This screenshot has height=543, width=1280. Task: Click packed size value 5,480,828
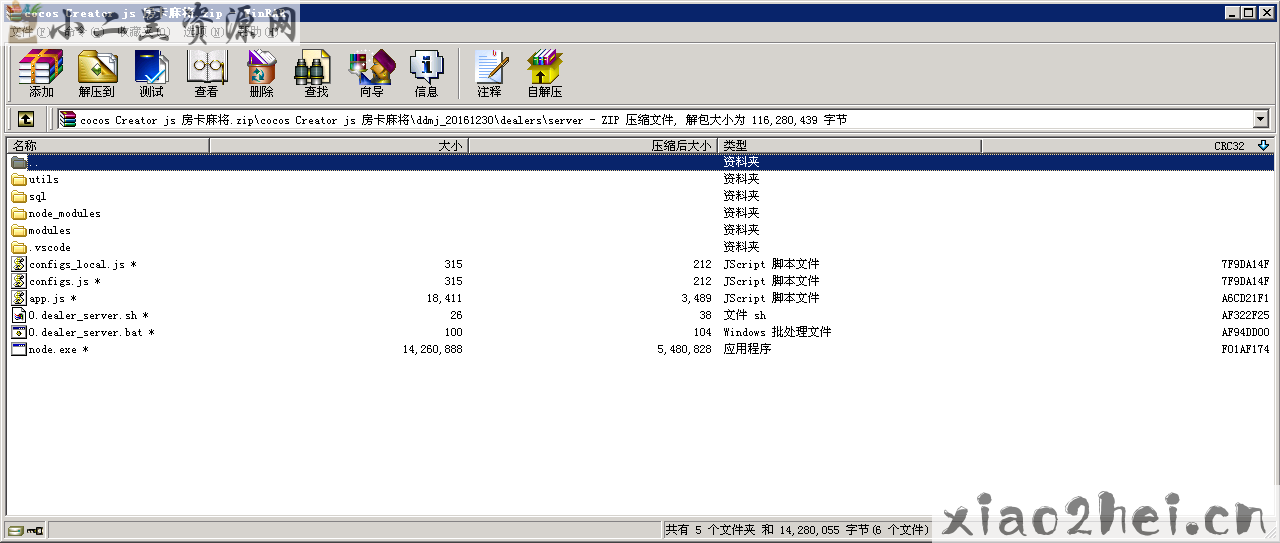click(x=684, y=349)
